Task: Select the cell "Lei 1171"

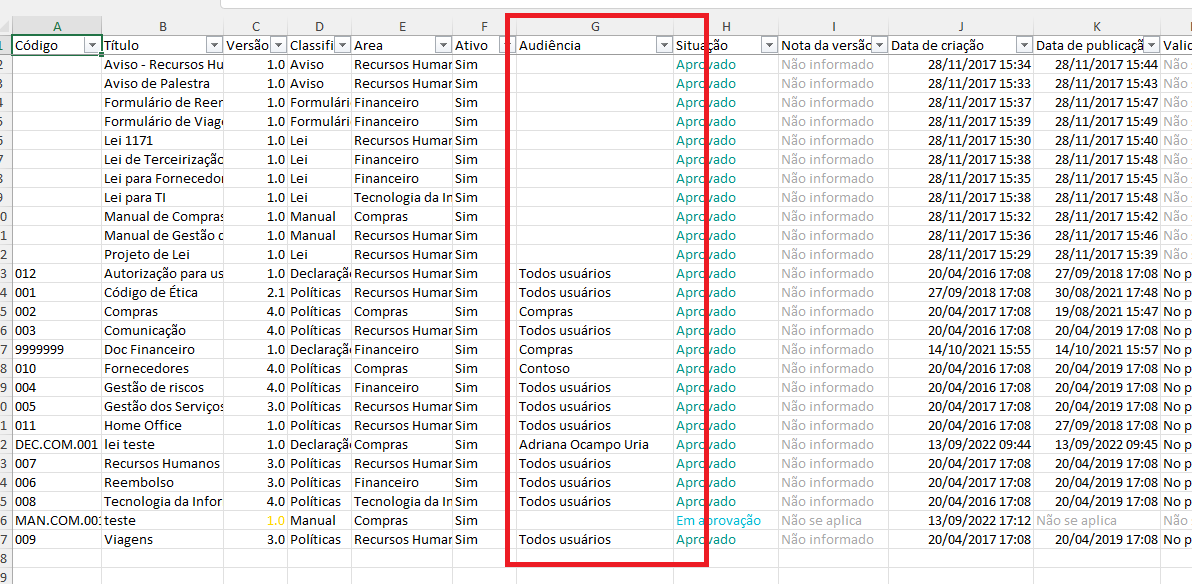Action: click(163, 141)
